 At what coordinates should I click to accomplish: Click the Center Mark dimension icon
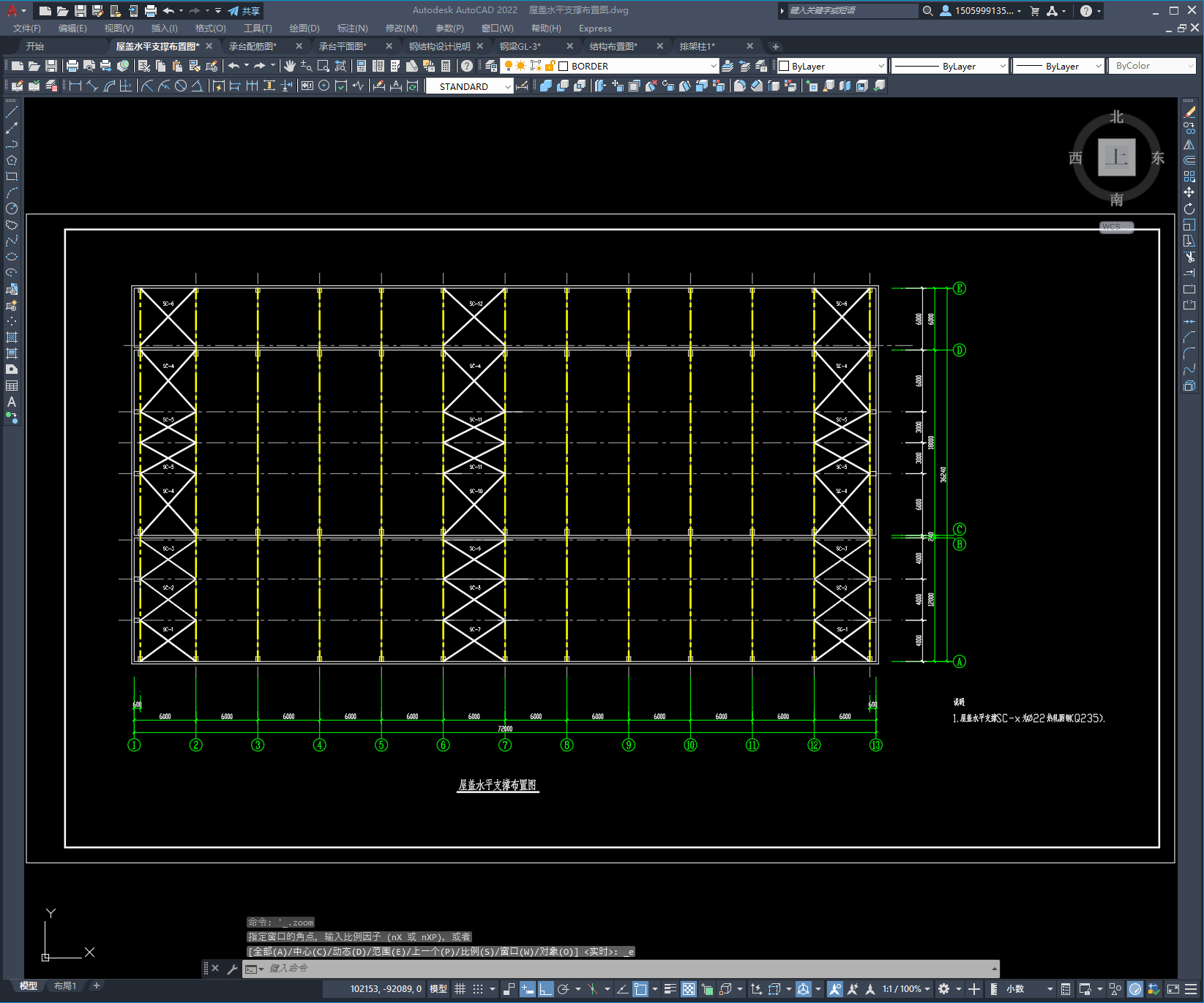click(x=324, y=86)
